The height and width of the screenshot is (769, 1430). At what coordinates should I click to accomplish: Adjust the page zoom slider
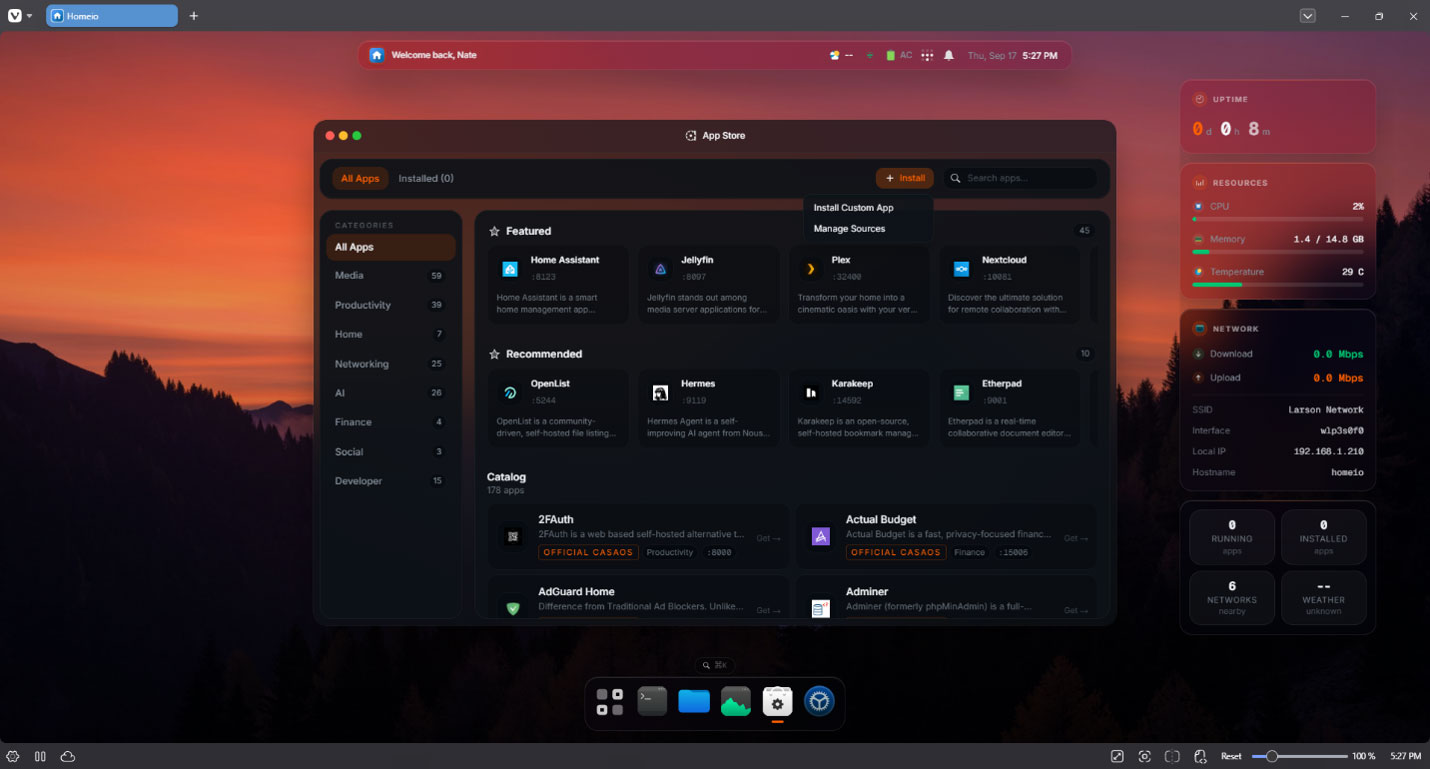(1300, 756)
